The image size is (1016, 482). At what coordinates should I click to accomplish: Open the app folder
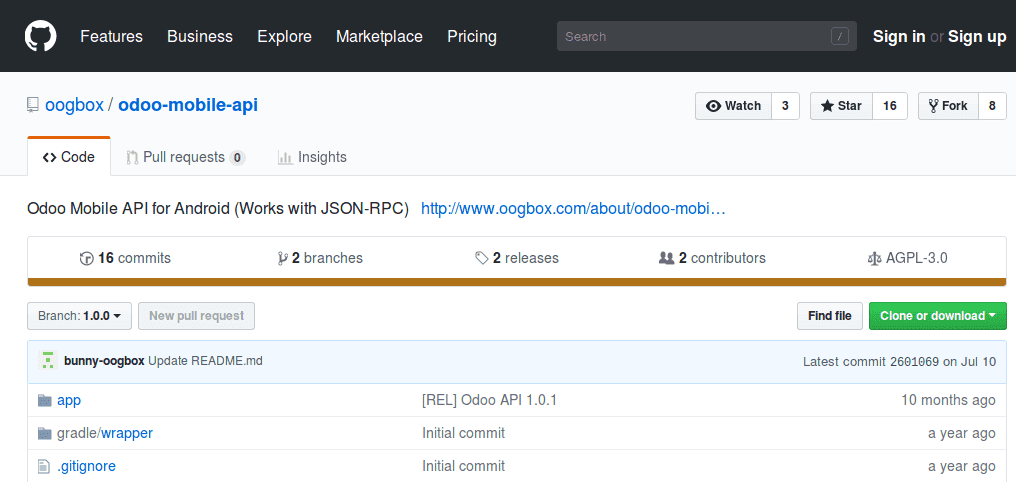click(x=69, y=400)
